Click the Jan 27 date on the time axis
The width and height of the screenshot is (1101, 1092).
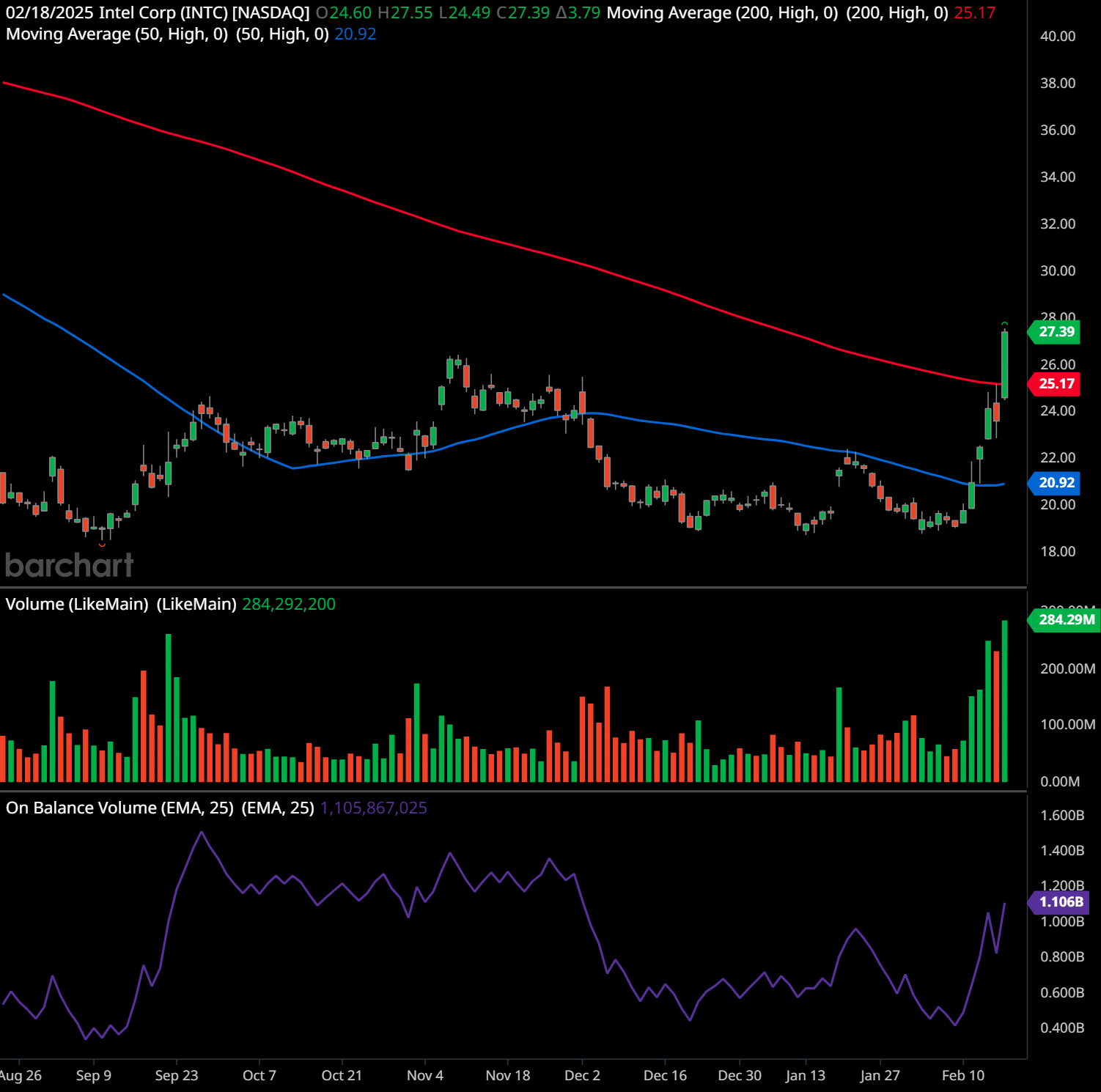pos(880,1076)
